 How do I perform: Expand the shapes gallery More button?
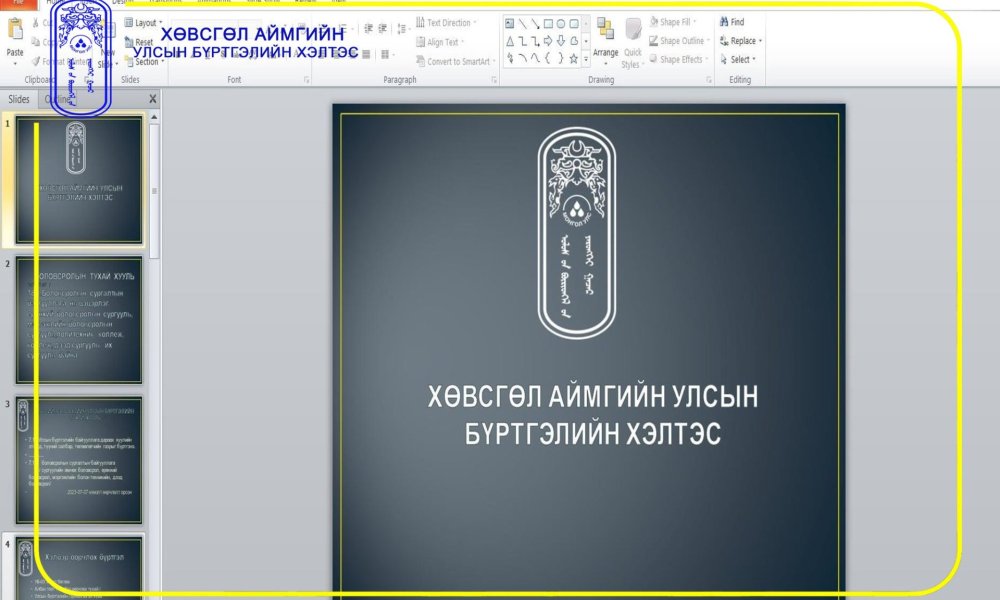coord(585,59)
